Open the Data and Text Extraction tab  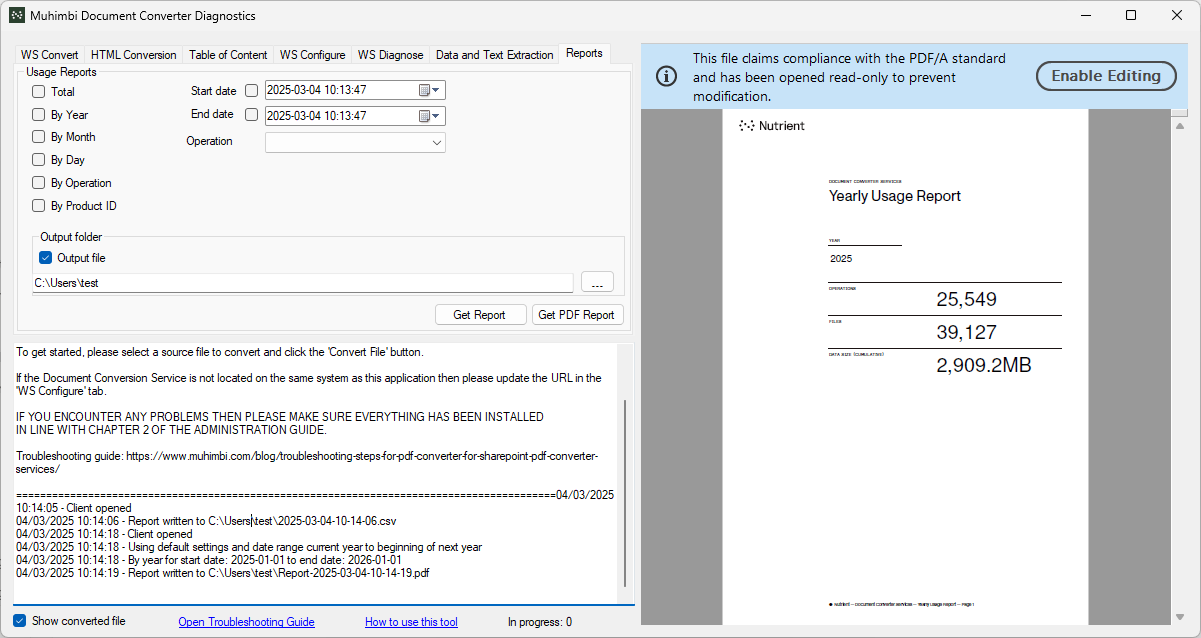click(x=494, y=55)
